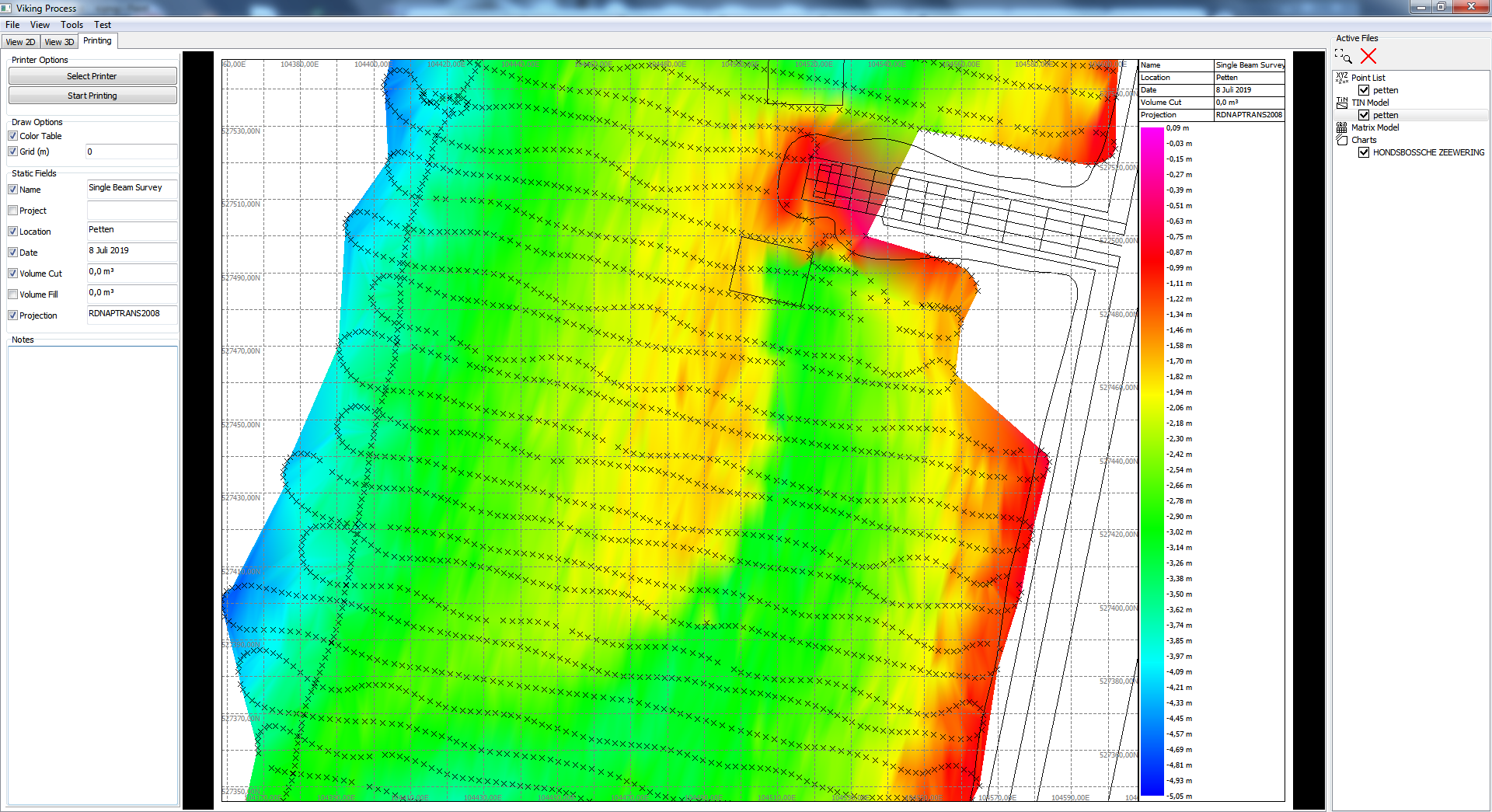Toggle HONDSBOSSCHE ZEEWERING chart checkbox
The height and width of the screenshot is (812, 1492).
(x=1364, y=152)
